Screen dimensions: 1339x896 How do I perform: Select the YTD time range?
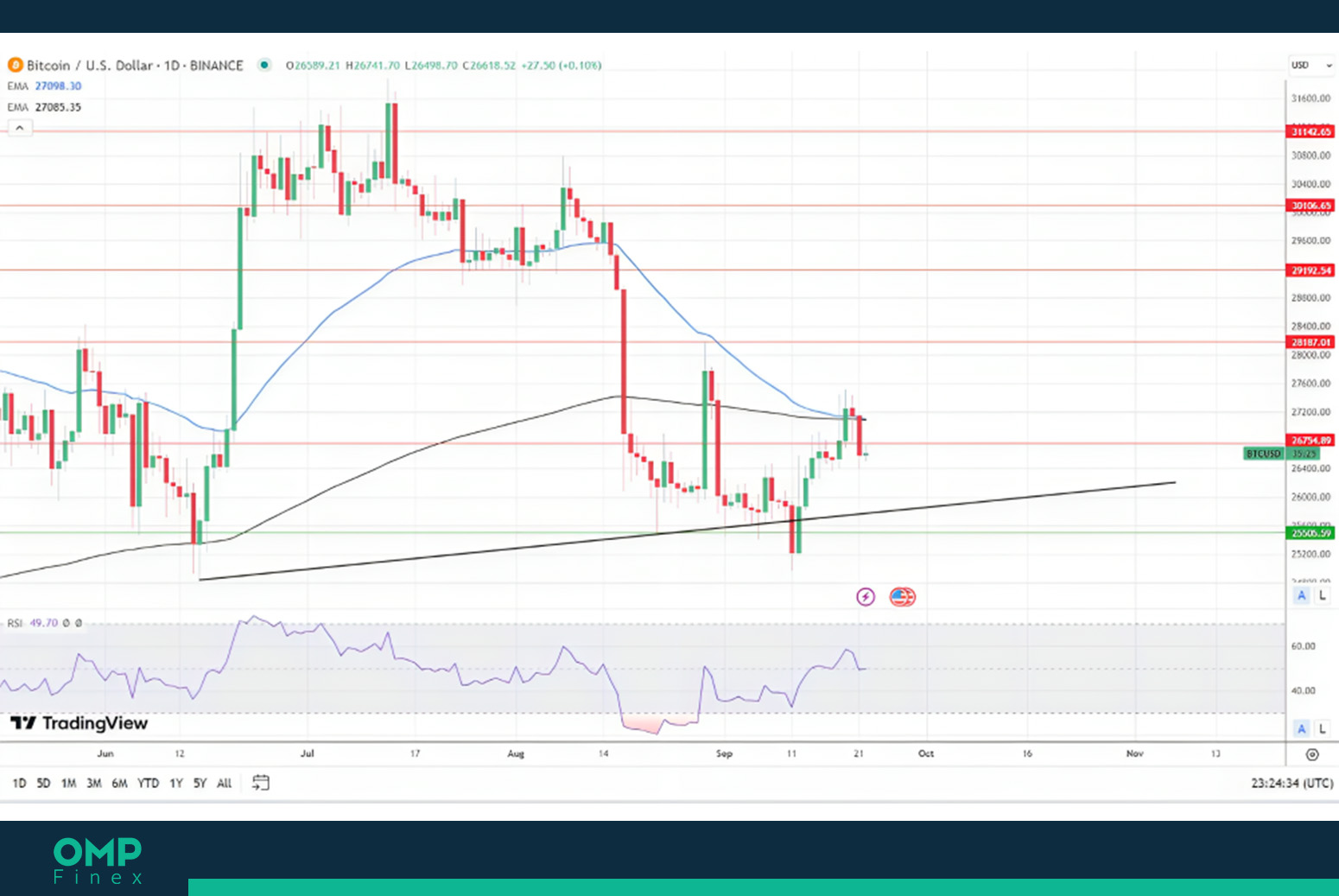point(149,783)
